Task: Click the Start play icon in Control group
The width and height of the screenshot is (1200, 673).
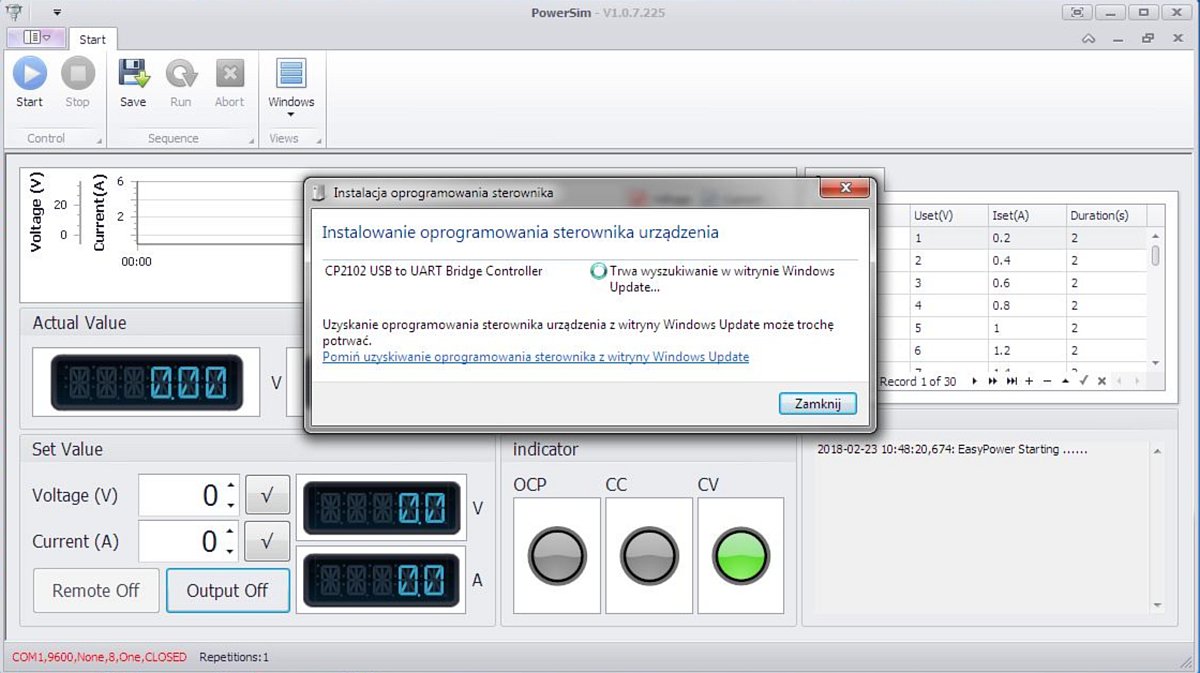Action: click(29, 73)
